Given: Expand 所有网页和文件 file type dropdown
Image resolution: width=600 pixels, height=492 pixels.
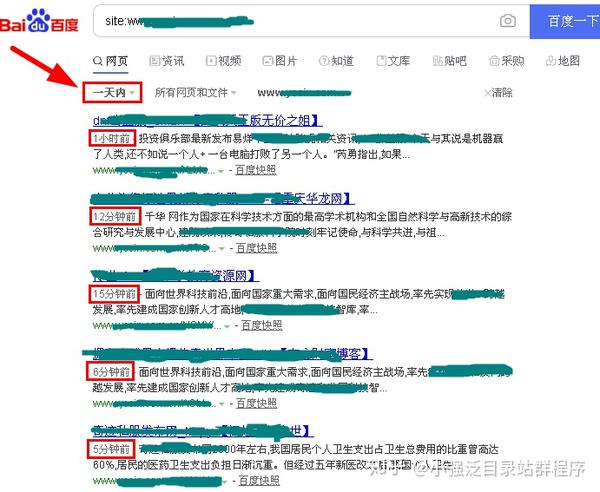Looking at the screenshot, I should 195,93.
